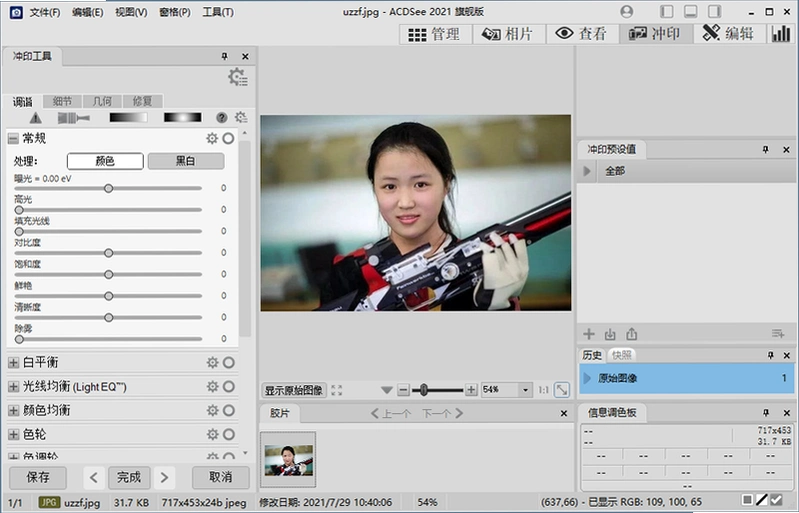
Task: Toggle the right pane layout icon
Action: point(714,12)
